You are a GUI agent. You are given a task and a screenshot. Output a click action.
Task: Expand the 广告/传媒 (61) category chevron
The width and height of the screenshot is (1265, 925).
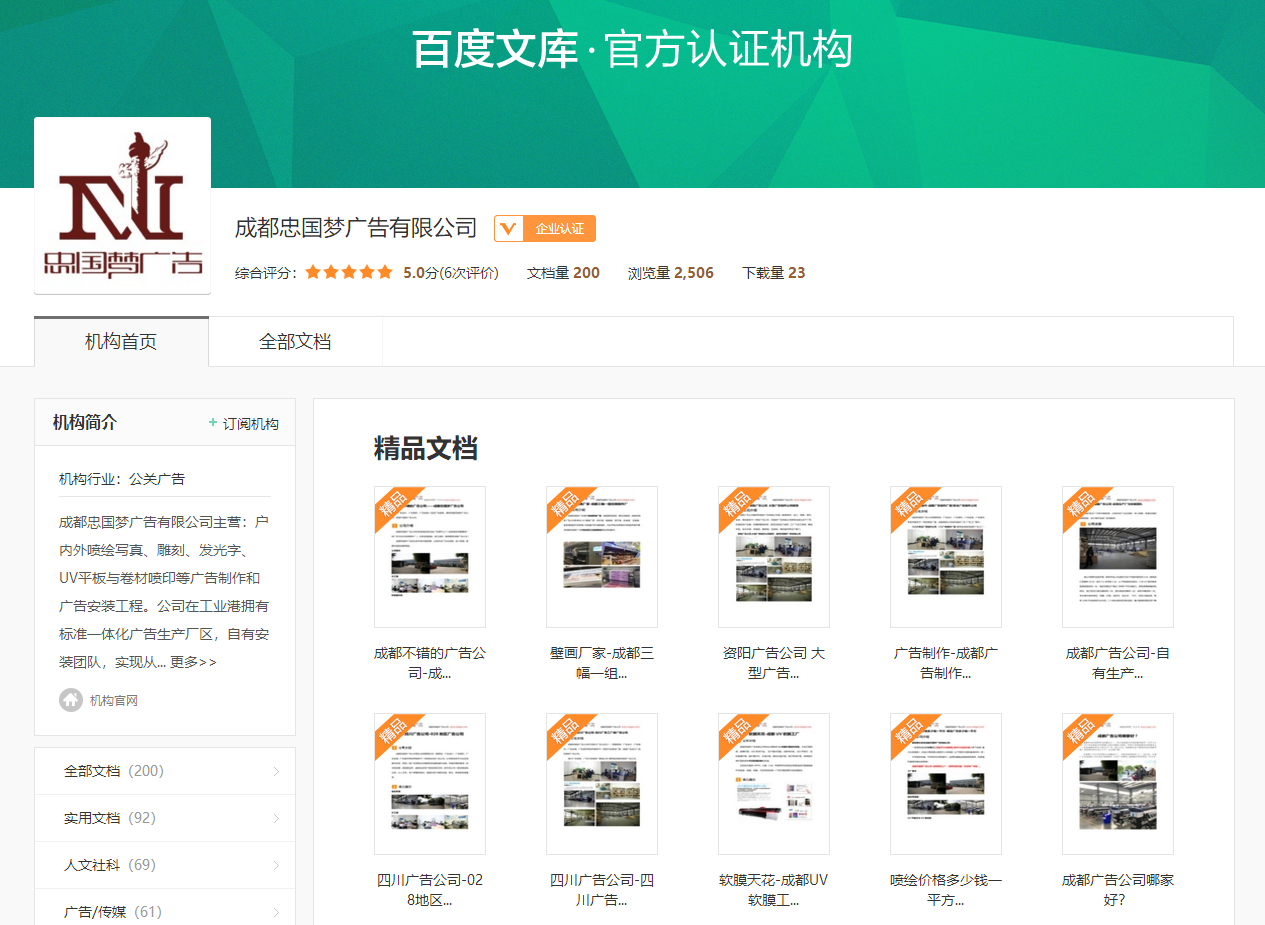point(276,912)
